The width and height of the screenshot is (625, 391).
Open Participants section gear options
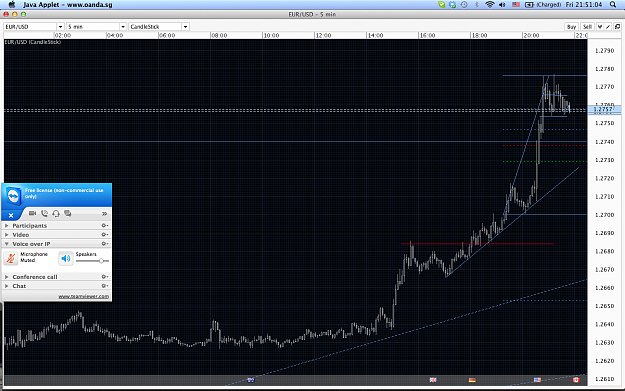(104, 226)
